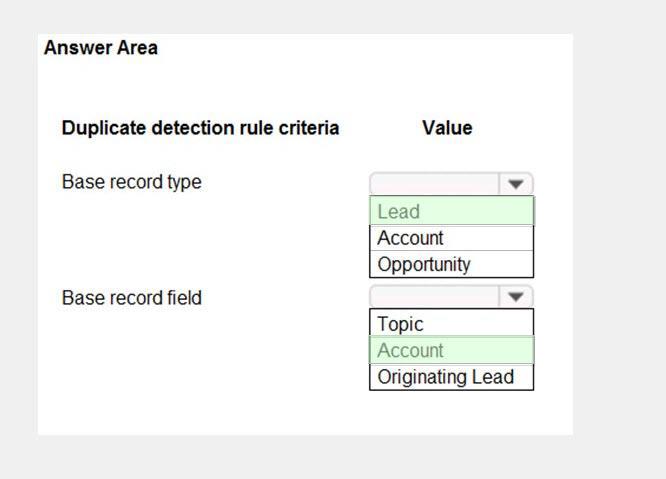
Task: Click the 'Duplicate detection rule criteria' heading
Action: (x=200, y=128)
